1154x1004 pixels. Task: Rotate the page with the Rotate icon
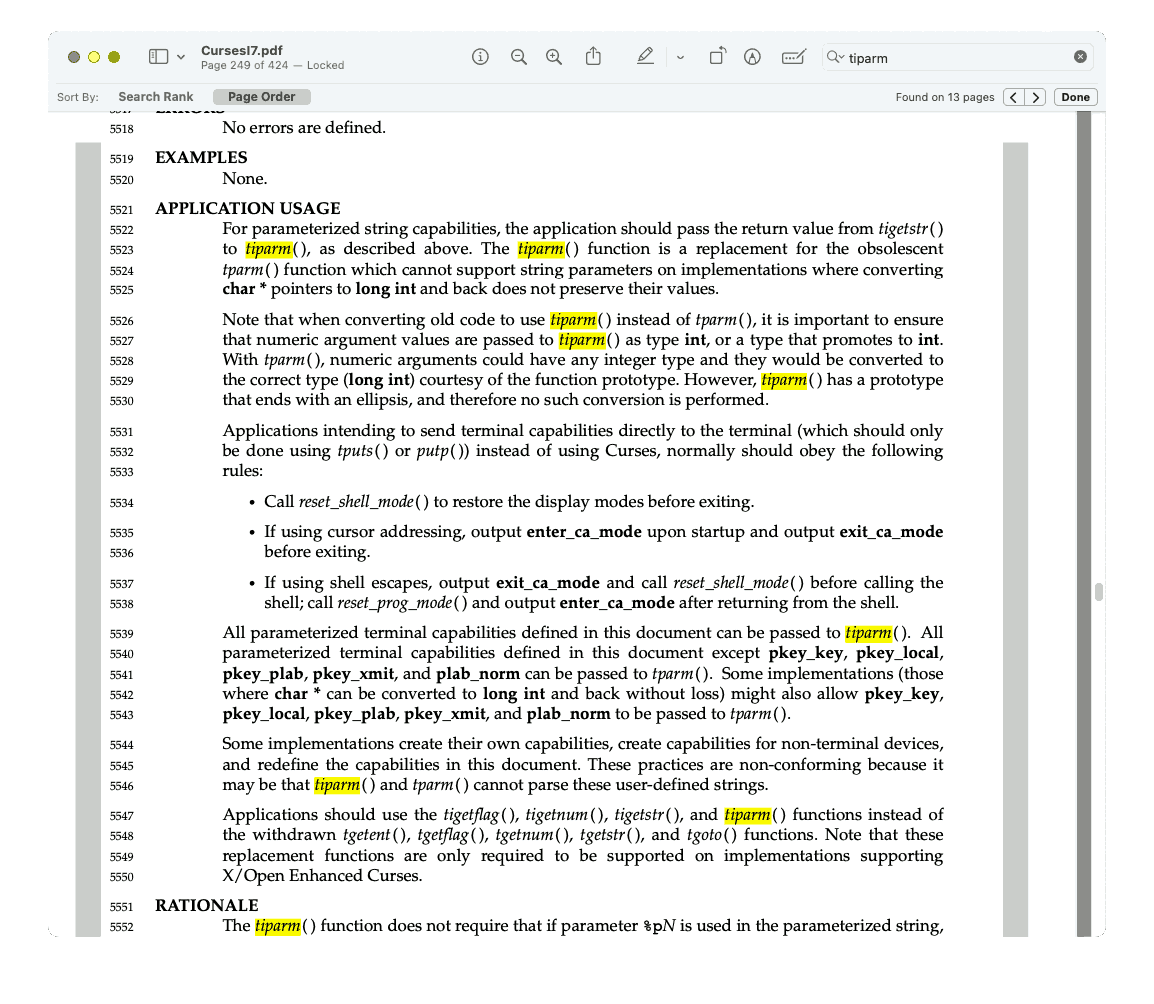click(717, 57)
